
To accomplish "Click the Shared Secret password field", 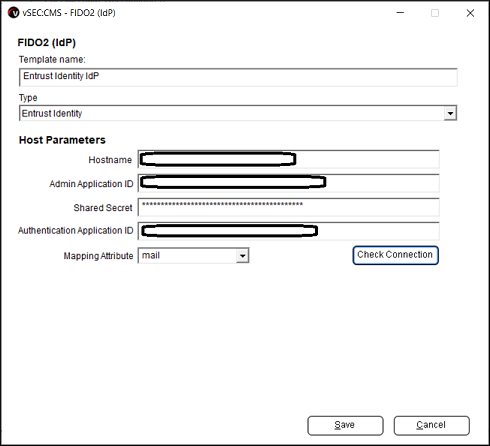I will (x=288, y=207).
